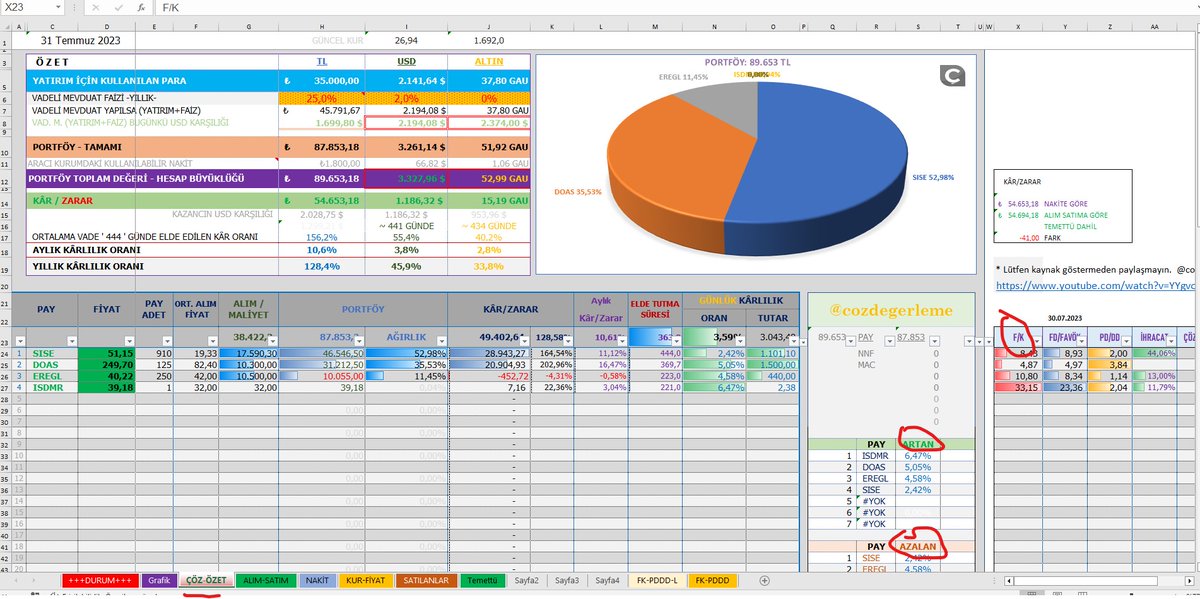Image resolution: width=1200 pixels, height=599 pixels.
Task: Click the price cell 249,70
Action: click(x=107, y=365)
